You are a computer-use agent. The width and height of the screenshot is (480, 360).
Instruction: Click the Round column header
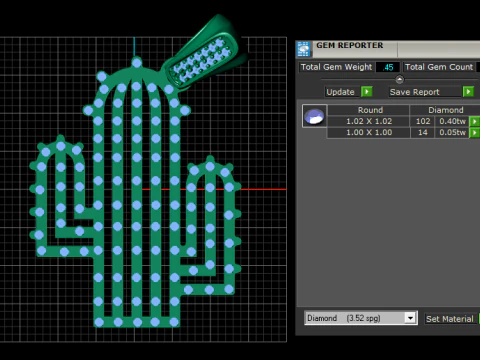(369, 110)
